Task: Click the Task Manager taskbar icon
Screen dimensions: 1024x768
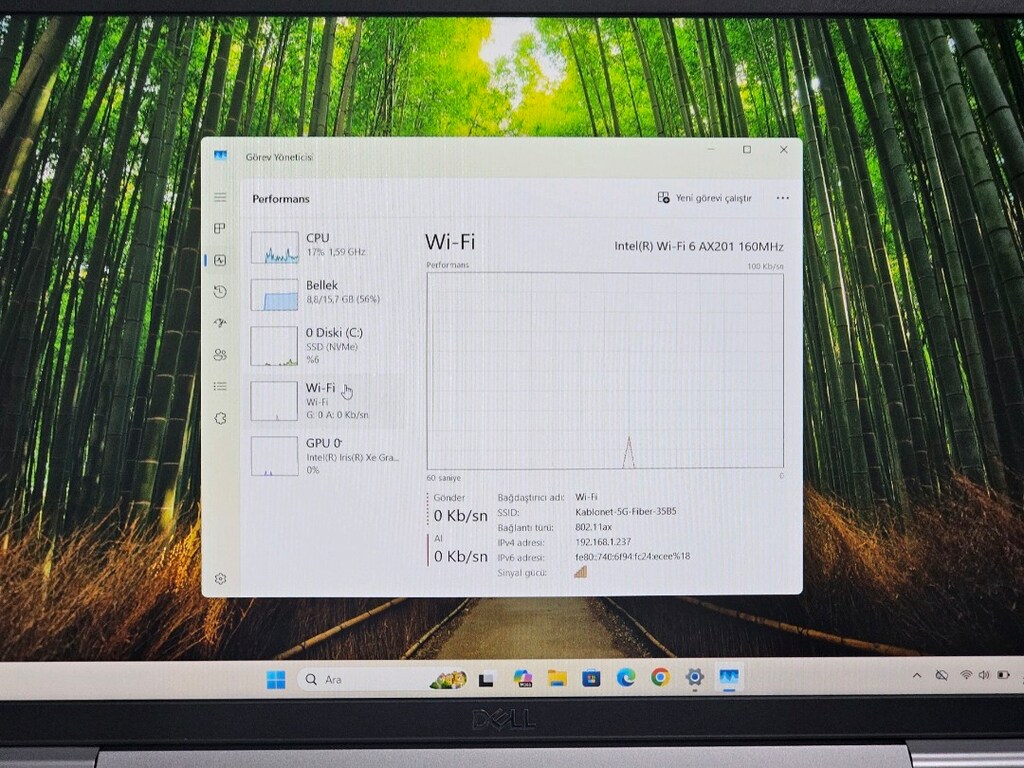Action: tap(729, 677)
